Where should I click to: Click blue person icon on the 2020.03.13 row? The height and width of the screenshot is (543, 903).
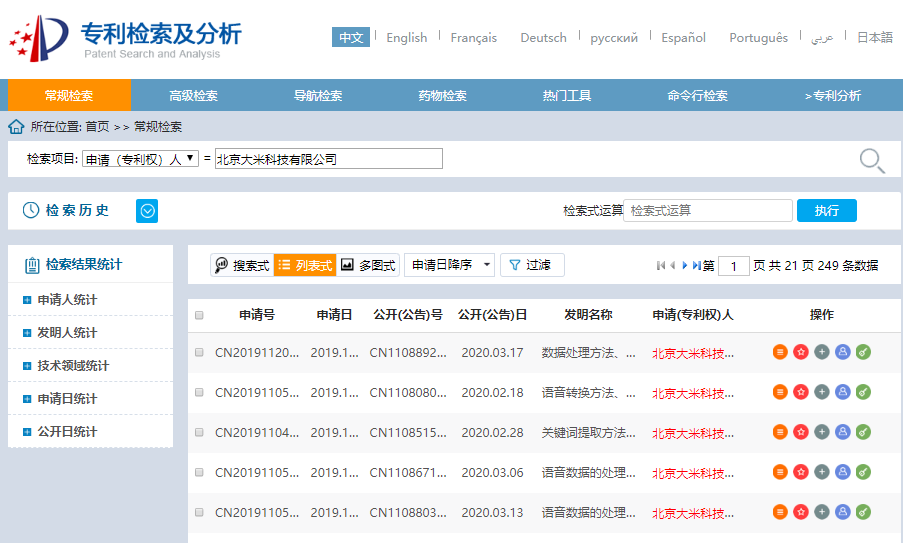[x=843, y=512]
